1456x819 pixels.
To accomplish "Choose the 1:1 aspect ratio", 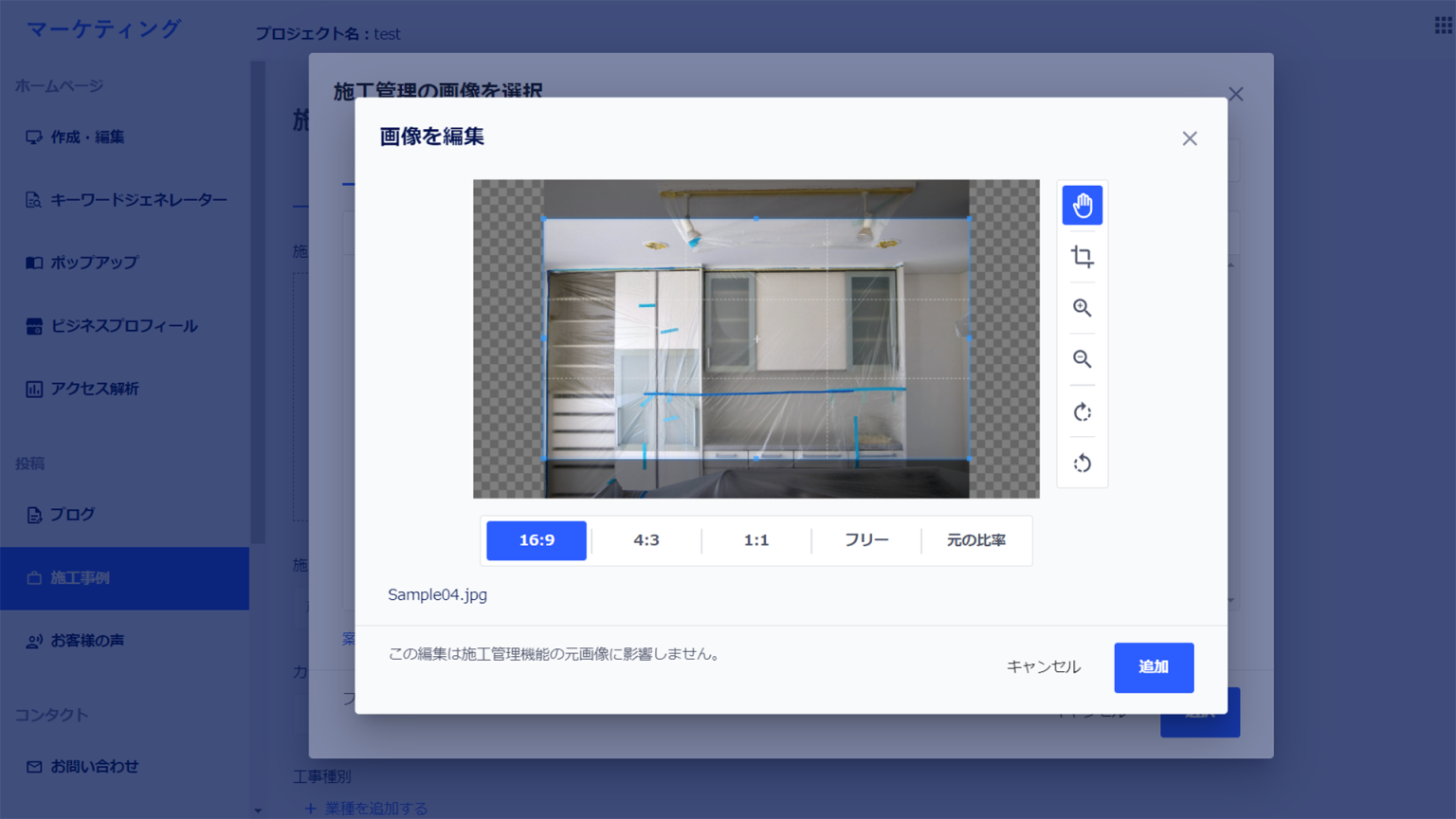I will (x=756, y=540).
